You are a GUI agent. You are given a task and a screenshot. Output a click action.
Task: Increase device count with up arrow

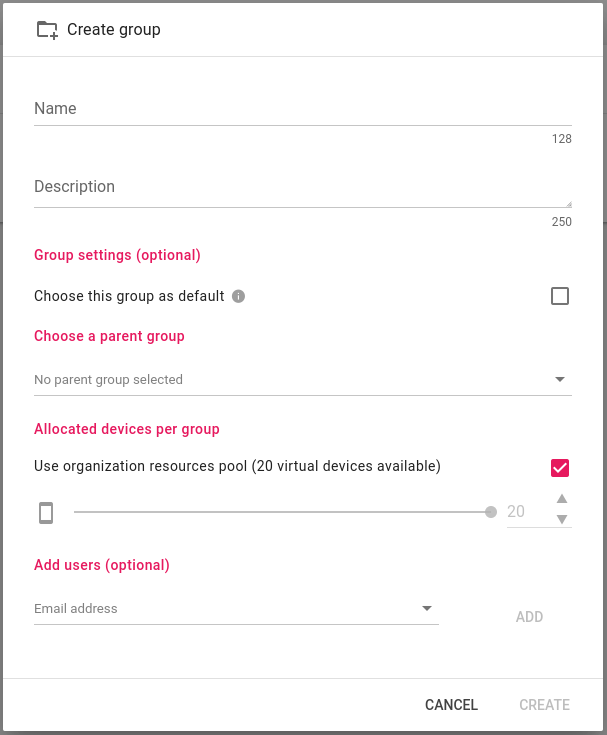click(x=562, y=499)
